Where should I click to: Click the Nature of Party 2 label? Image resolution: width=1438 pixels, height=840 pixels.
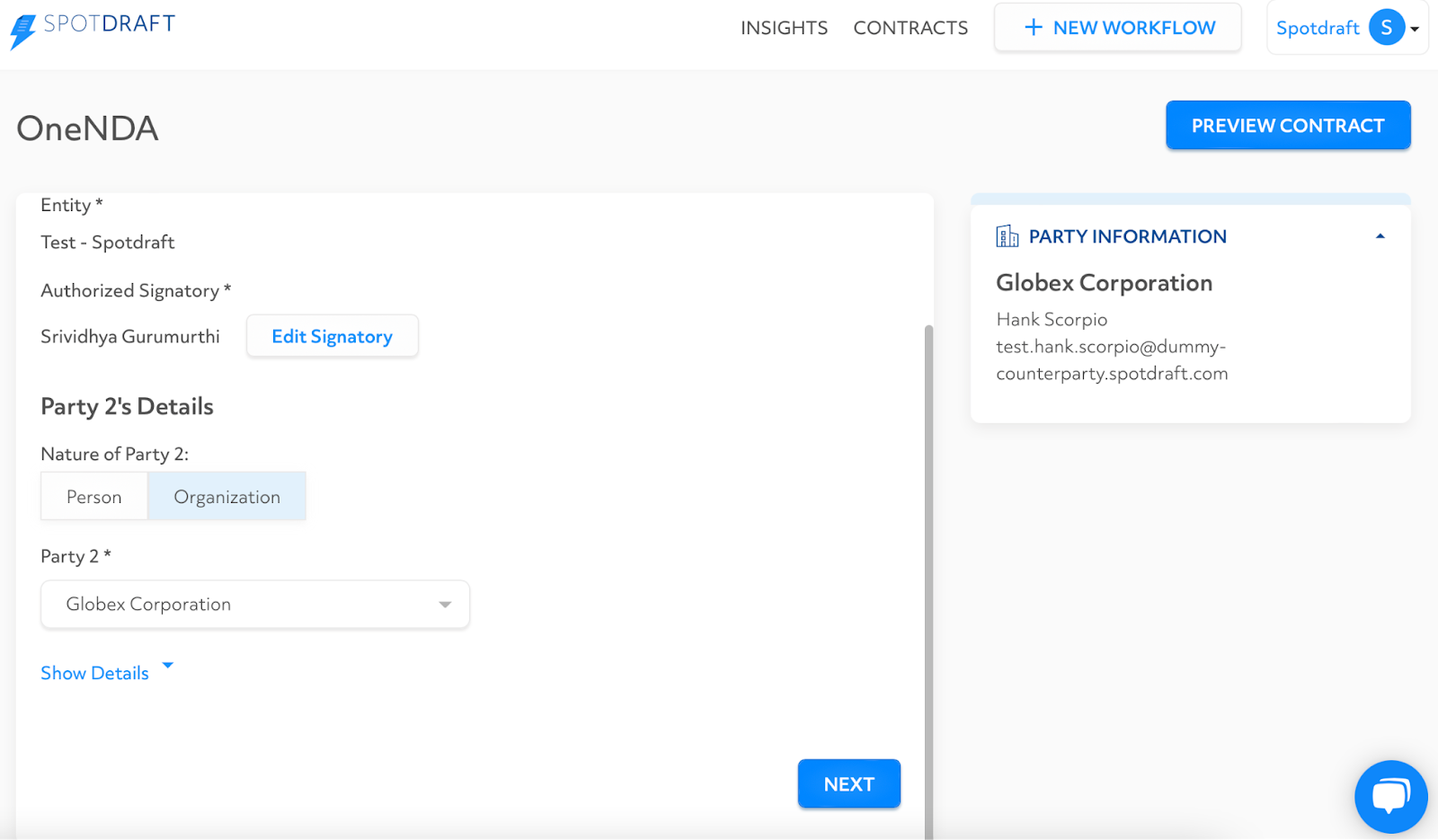[115, 455]
